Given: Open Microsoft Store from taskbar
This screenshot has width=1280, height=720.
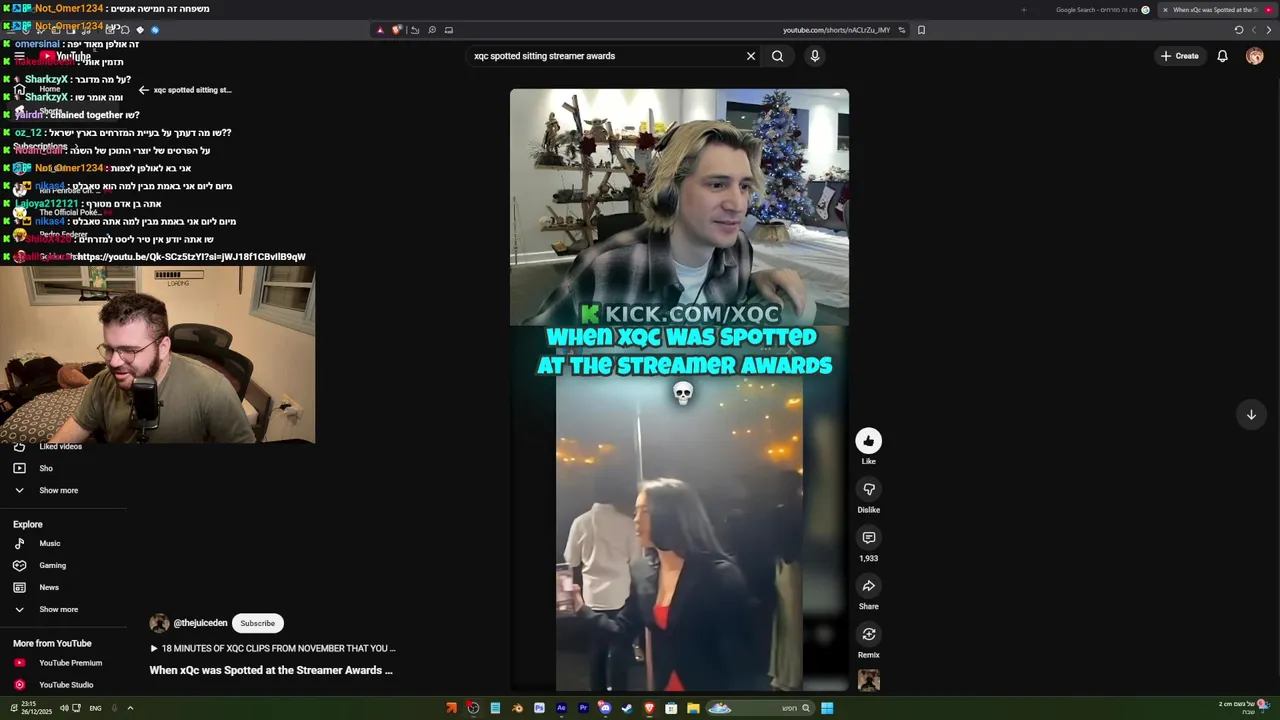Looking at the screenshot, I should pyautogui.click(x=671, y=708).
